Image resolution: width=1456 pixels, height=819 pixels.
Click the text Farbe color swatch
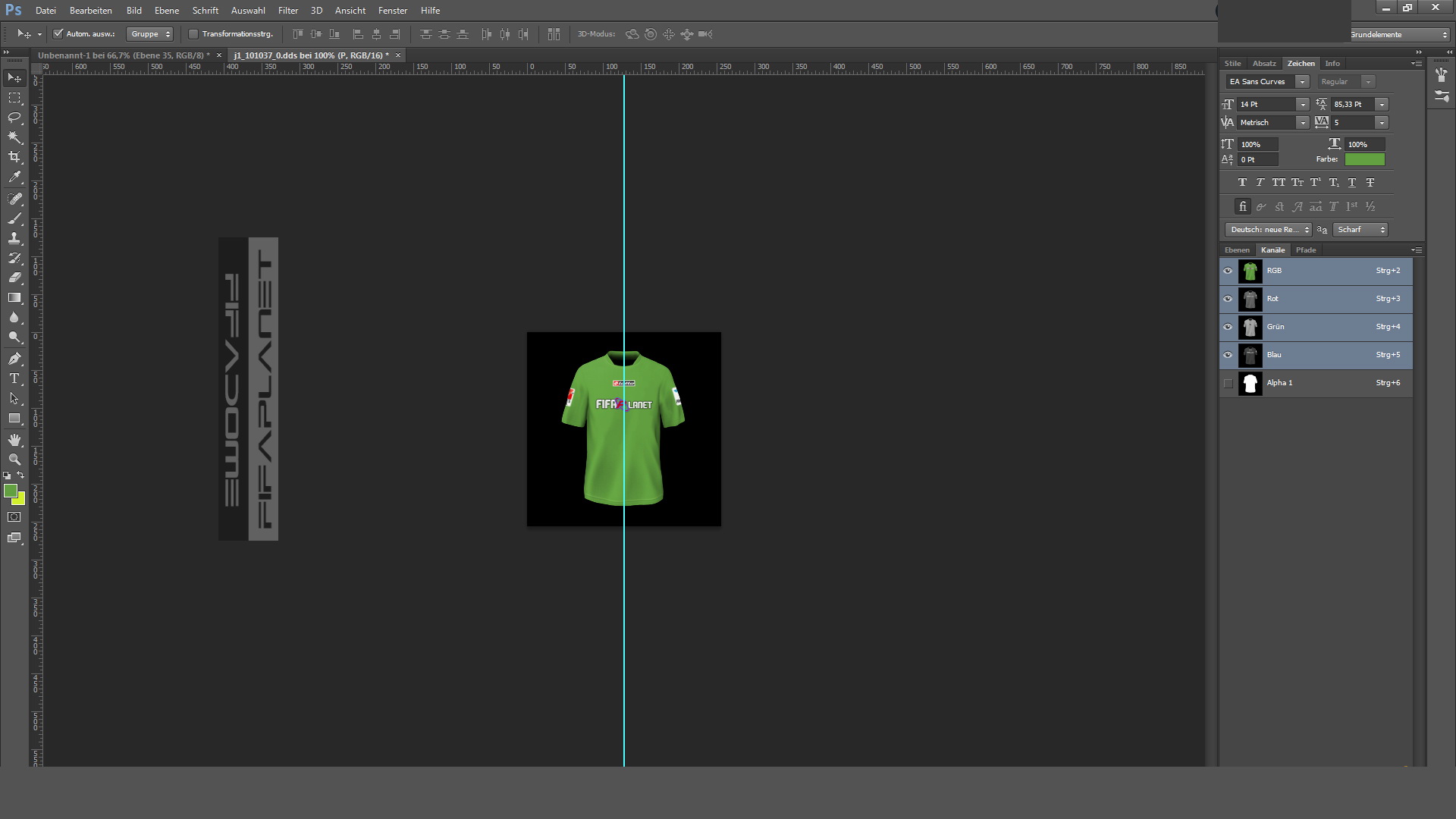(1365, 159)
